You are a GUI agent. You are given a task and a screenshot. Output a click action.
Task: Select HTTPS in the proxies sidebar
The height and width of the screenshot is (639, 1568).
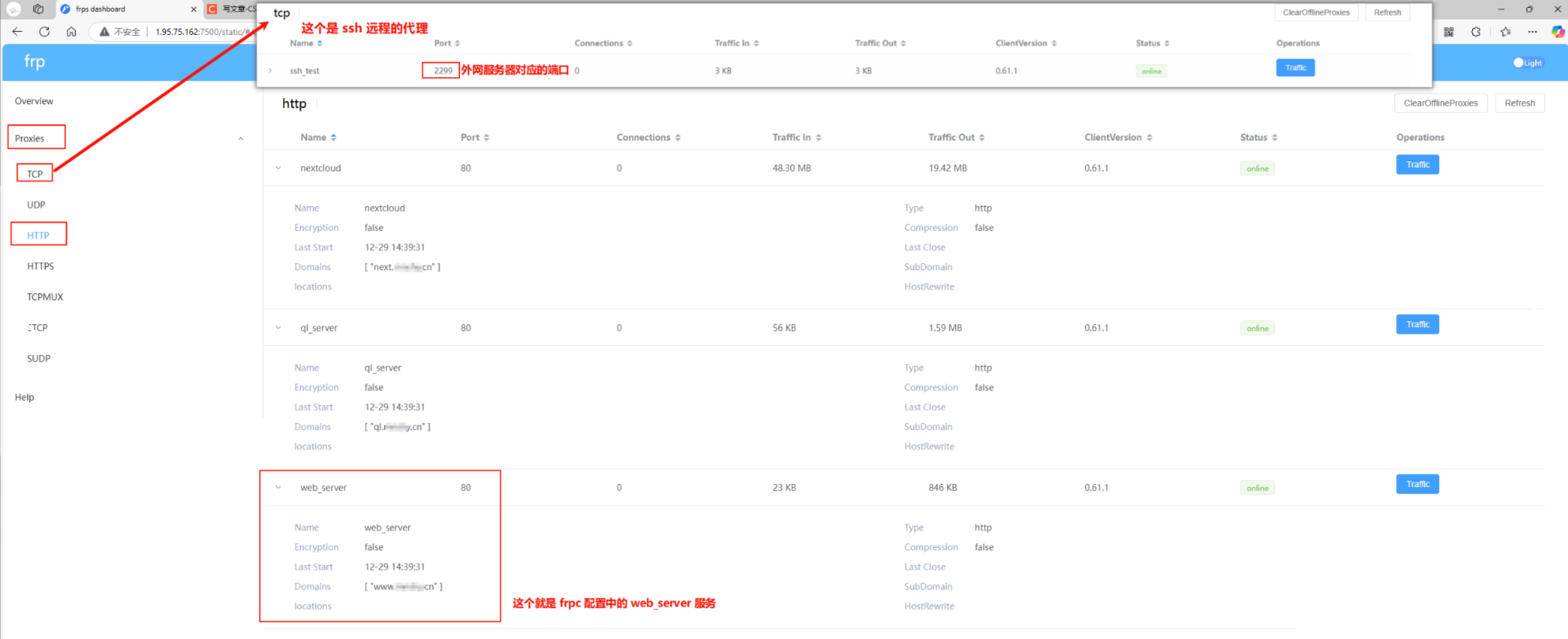[x=40, y=266]
